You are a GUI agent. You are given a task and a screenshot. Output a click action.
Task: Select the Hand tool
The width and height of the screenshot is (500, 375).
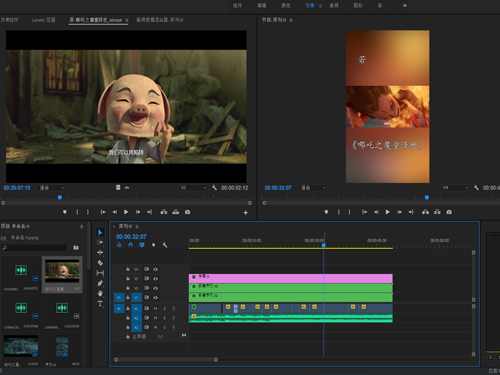(x=100, y=293)
